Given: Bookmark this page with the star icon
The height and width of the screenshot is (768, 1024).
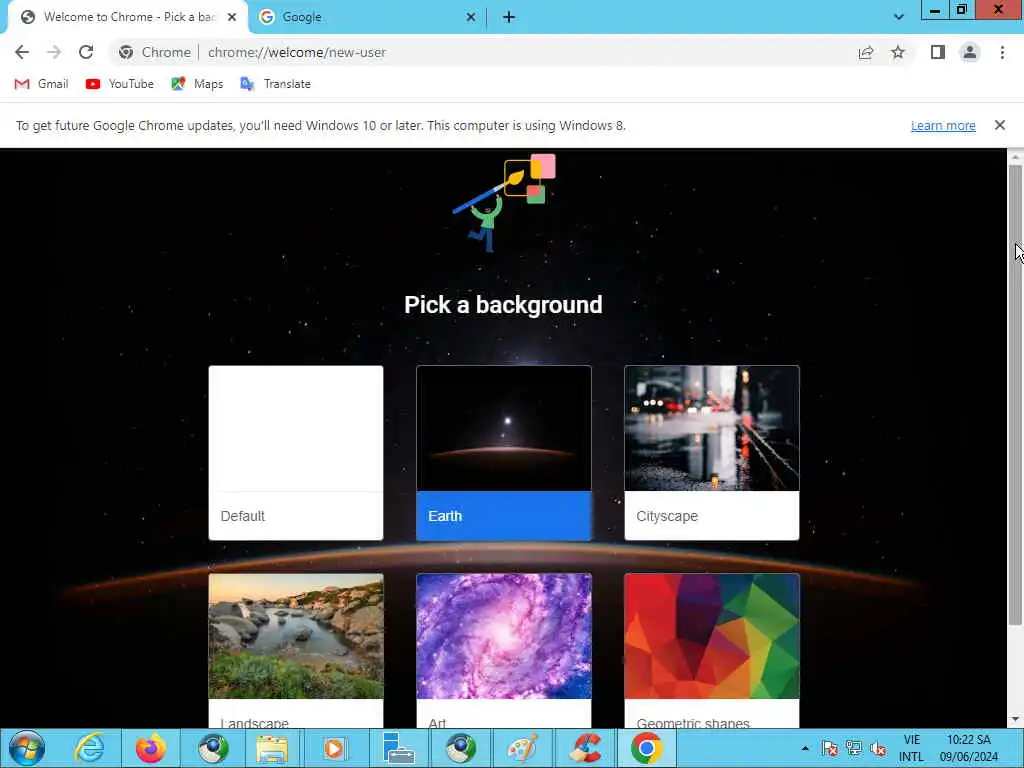Looking at the screenshot, I should [x=898, y=52].
